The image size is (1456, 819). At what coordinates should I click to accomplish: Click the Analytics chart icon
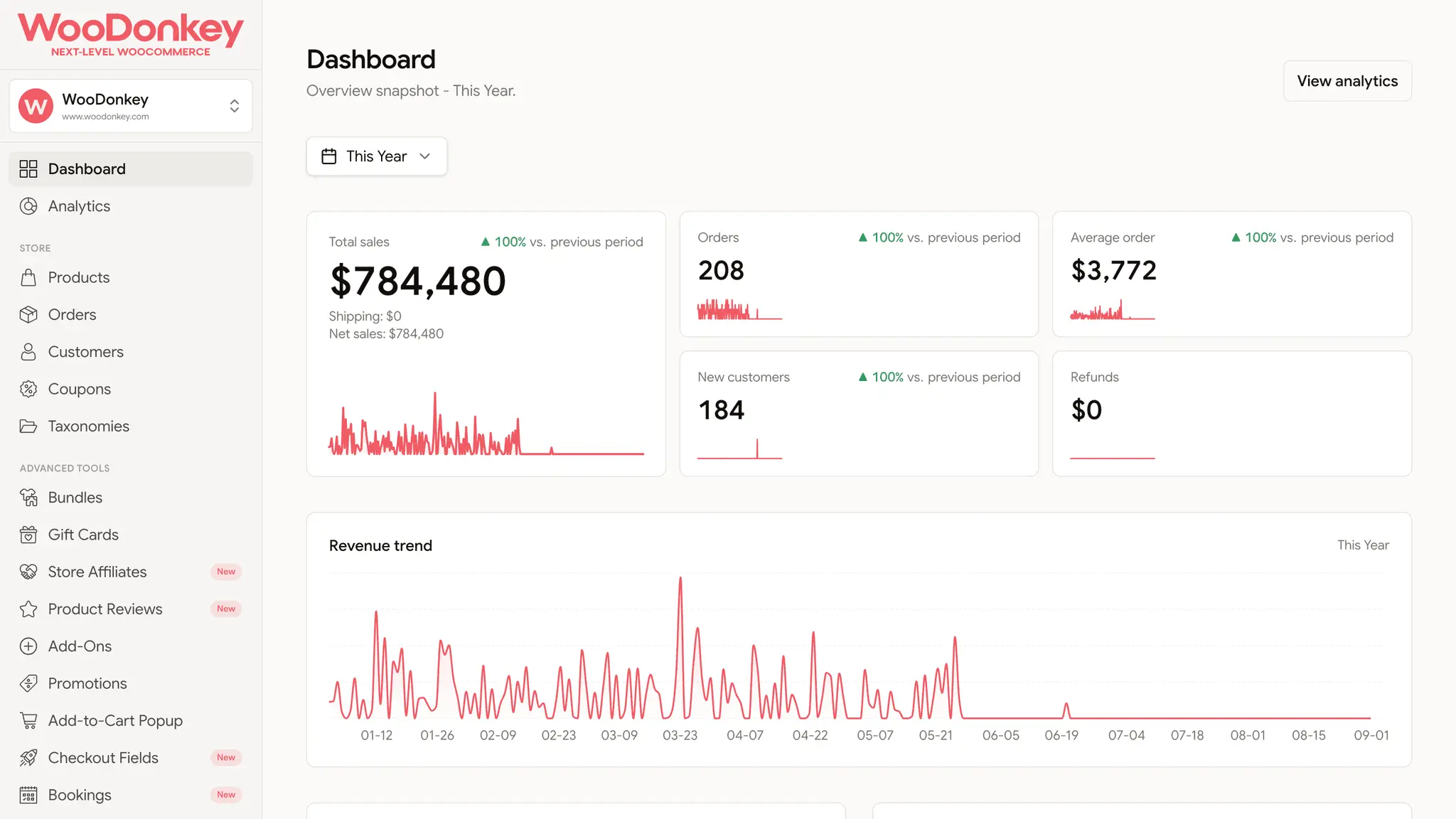coord(28,206)
